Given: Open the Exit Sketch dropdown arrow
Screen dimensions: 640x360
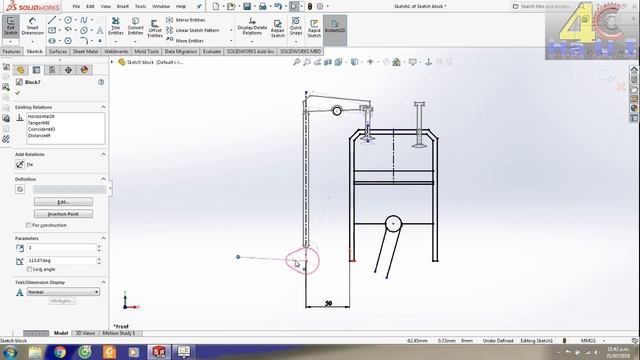Looking at the screenshot, I should coord(11,42).
